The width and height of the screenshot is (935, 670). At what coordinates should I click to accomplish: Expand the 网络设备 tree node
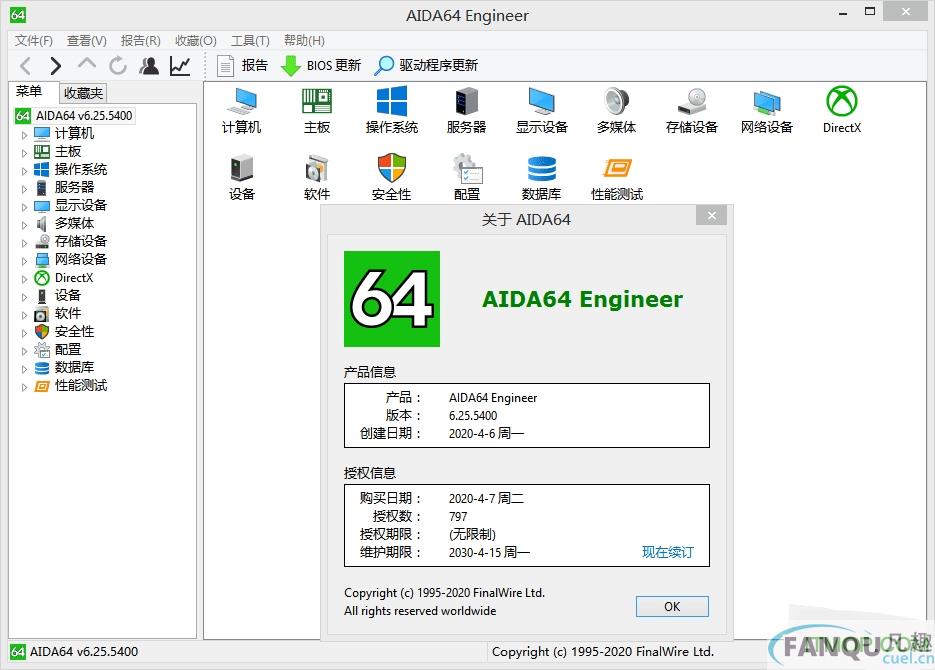[24, 260]
